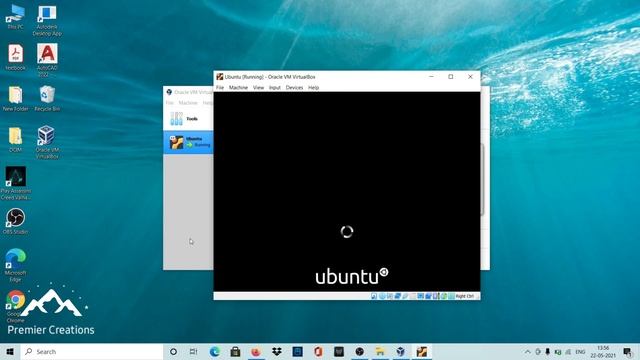Open the File menu in Ubuntu VM window
640x360 pixels.
click(220, 87)
